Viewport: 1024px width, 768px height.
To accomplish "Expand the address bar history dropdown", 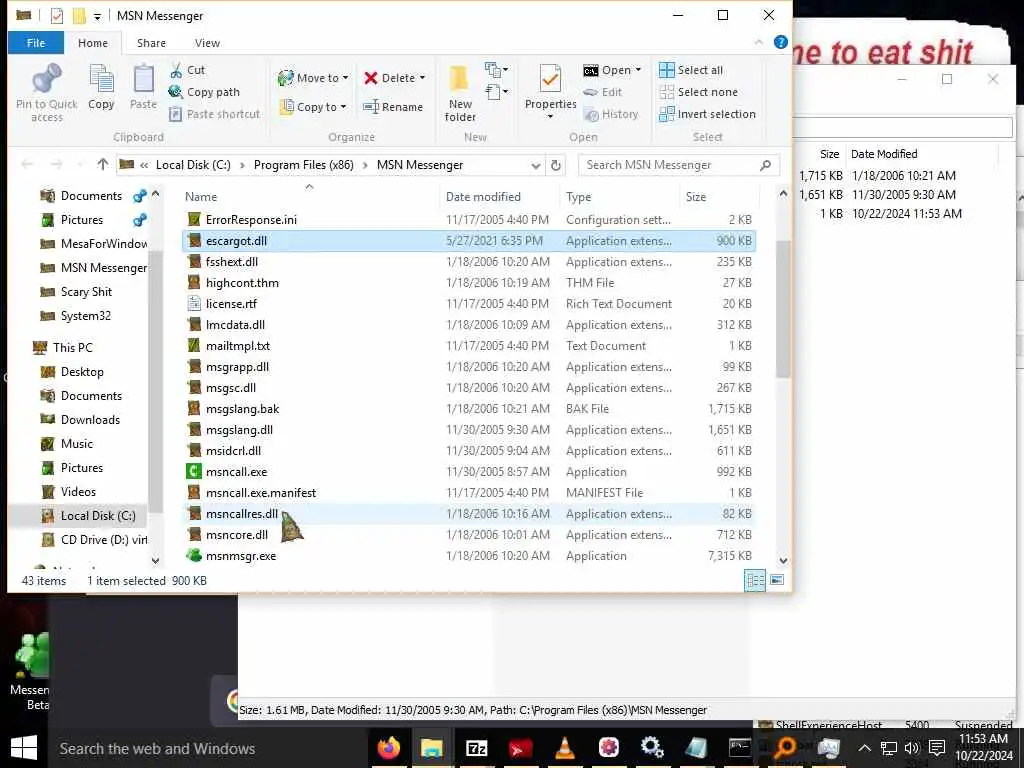I will [x=536, y=165].
